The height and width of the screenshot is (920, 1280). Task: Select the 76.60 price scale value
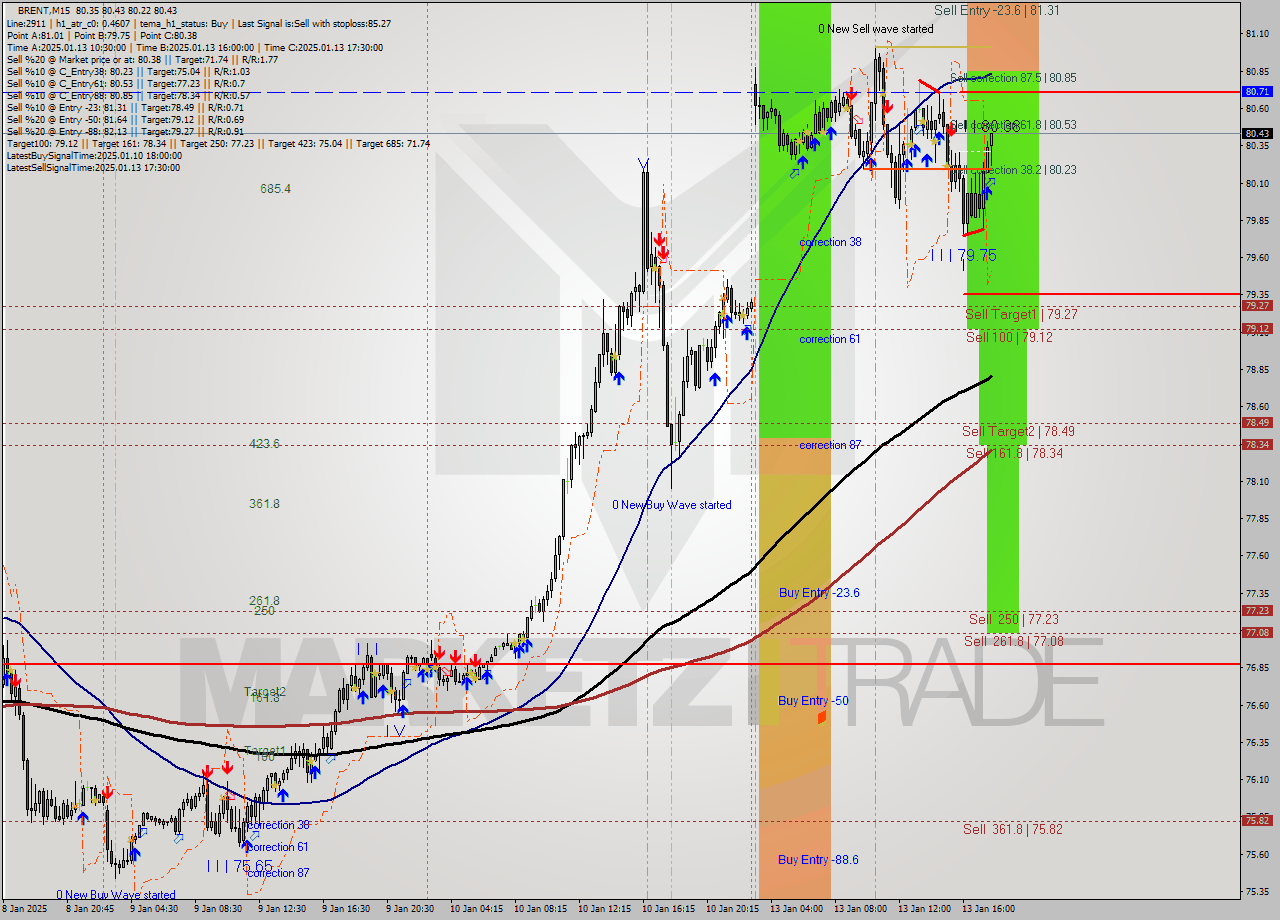[x=1257, y=705]
